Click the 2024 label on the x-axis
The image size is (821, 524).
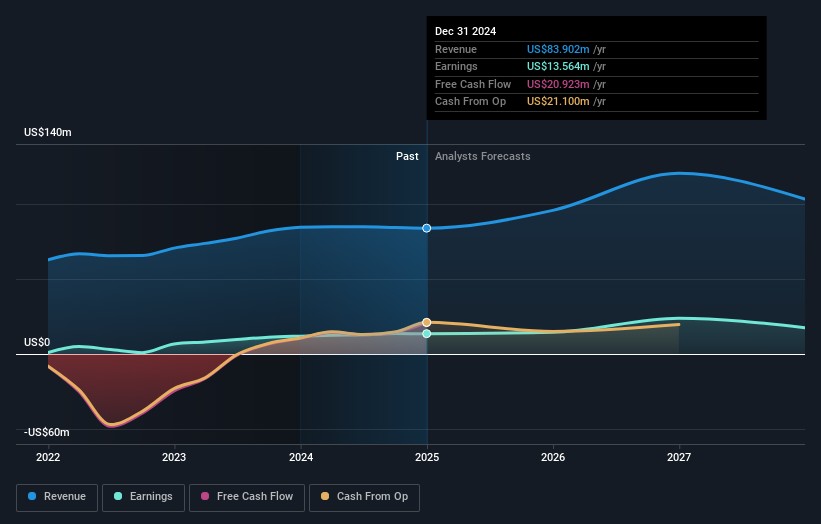coord(300,457)
